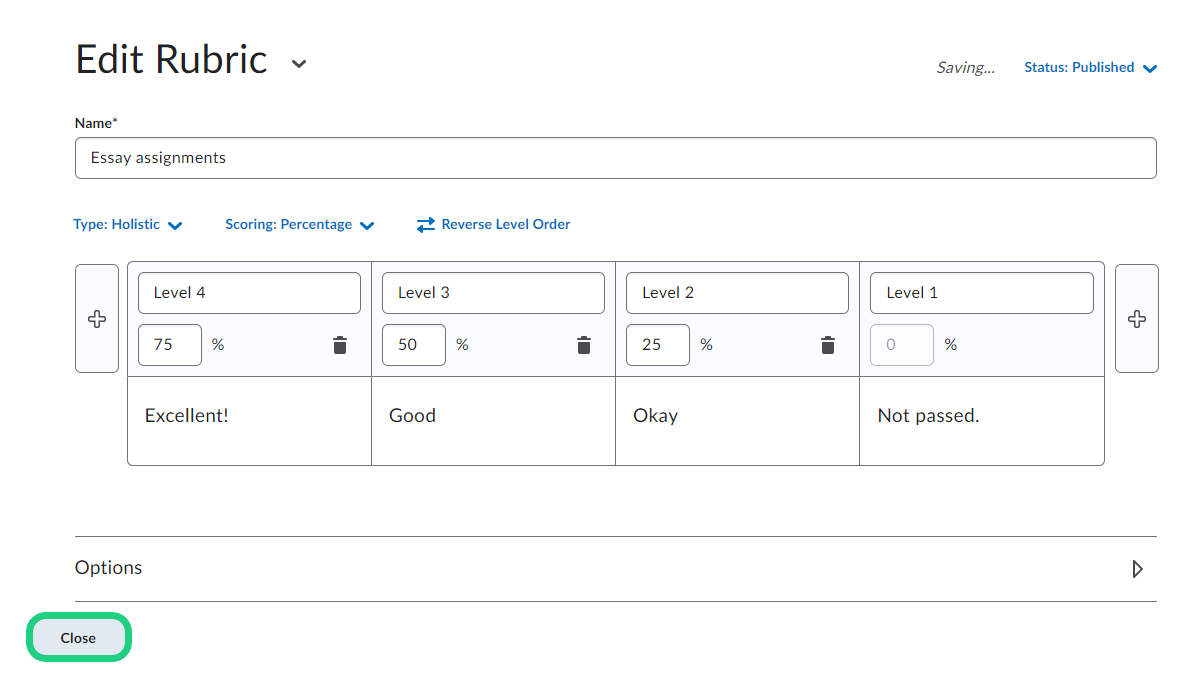Delete Level 2 using its trash icon
This screenshot has height=677, width=1201.
828,345
